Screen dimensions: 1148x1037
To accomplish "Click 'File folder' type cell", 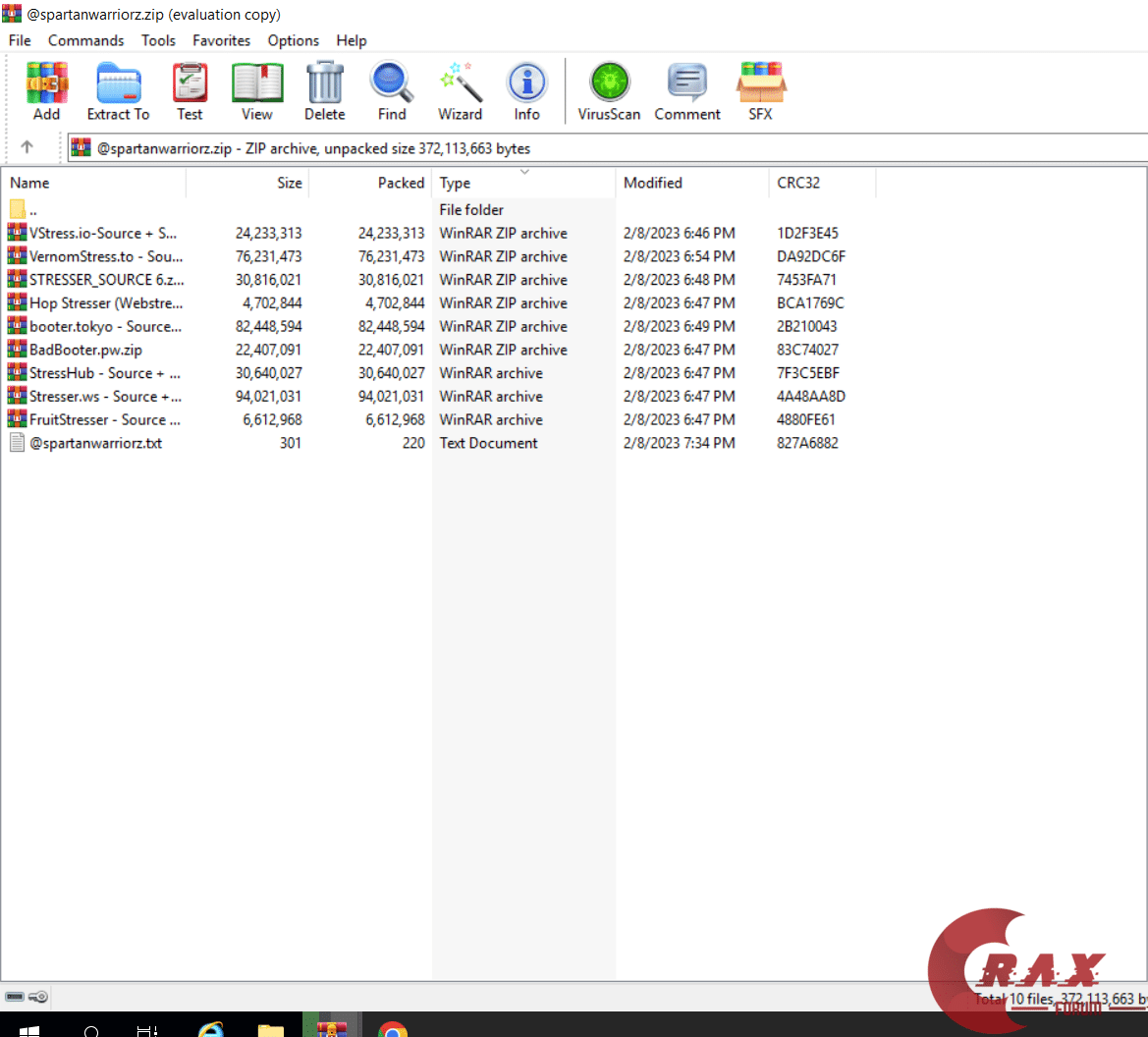I will [x=471, y=209].
